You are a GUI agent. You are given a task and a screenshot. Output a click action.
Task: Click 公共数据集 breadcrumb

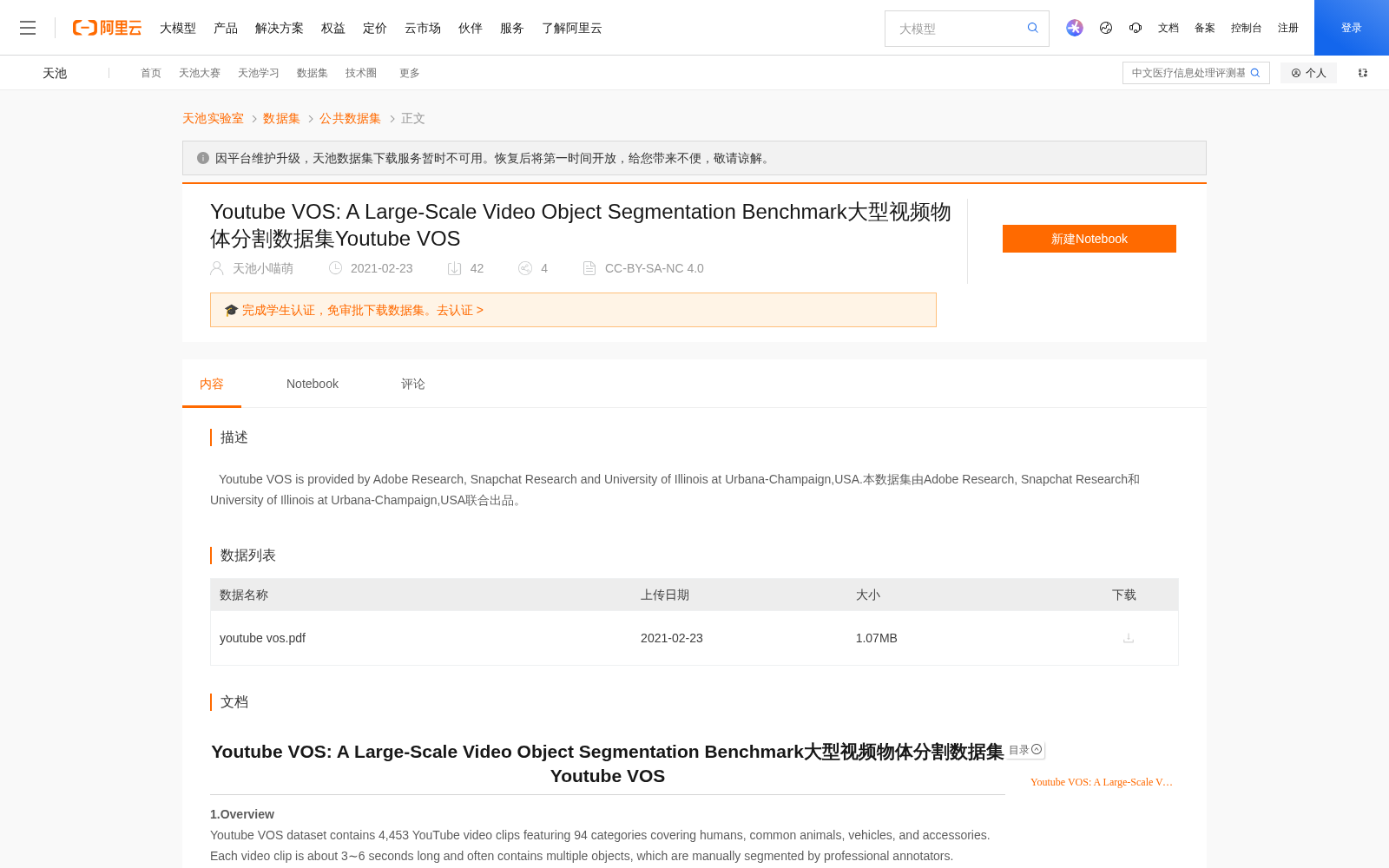350,118
